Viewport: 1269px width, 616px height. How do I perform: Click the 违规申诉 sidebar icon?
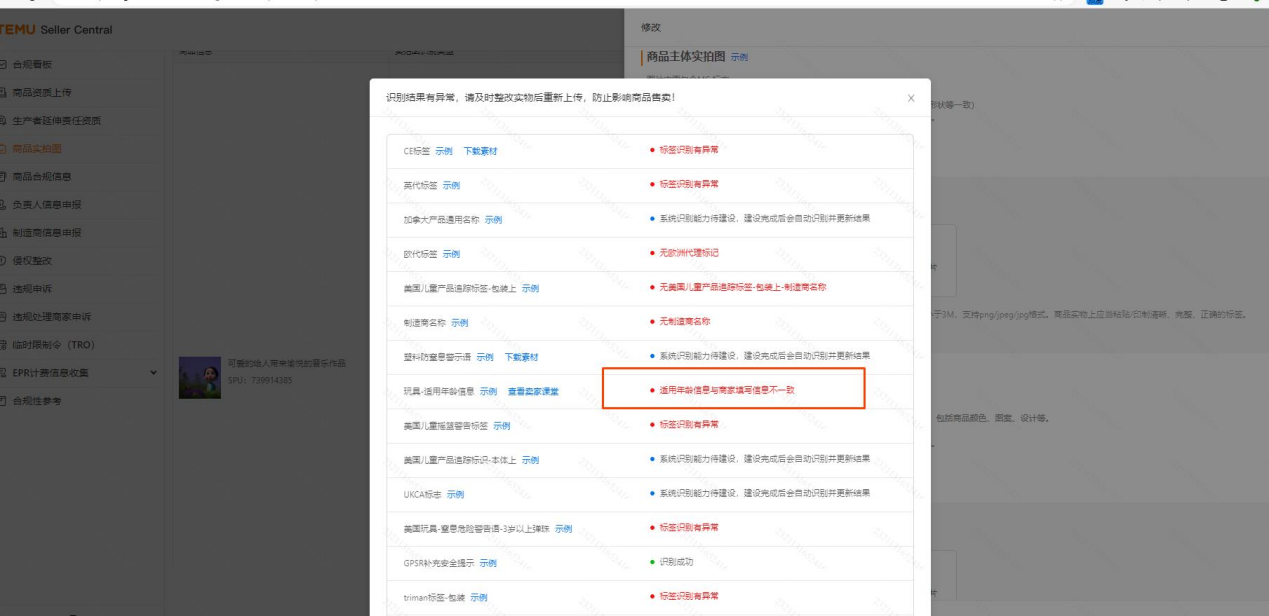pyautogui.click(x=3, y=289)
